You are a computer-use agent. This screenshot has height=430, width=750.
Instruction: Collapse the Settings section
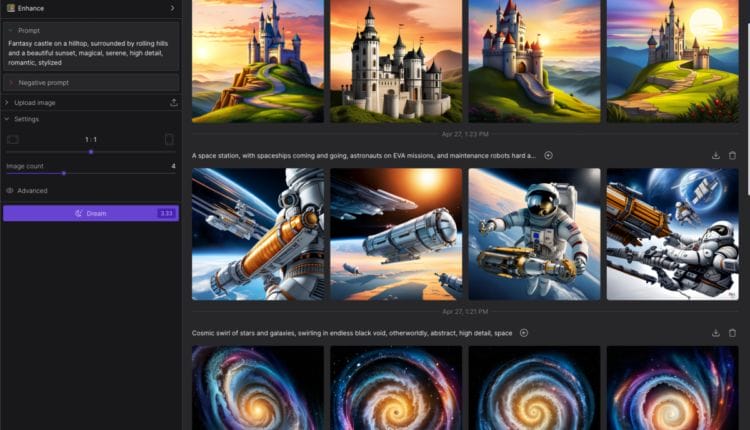pos(7,119)
